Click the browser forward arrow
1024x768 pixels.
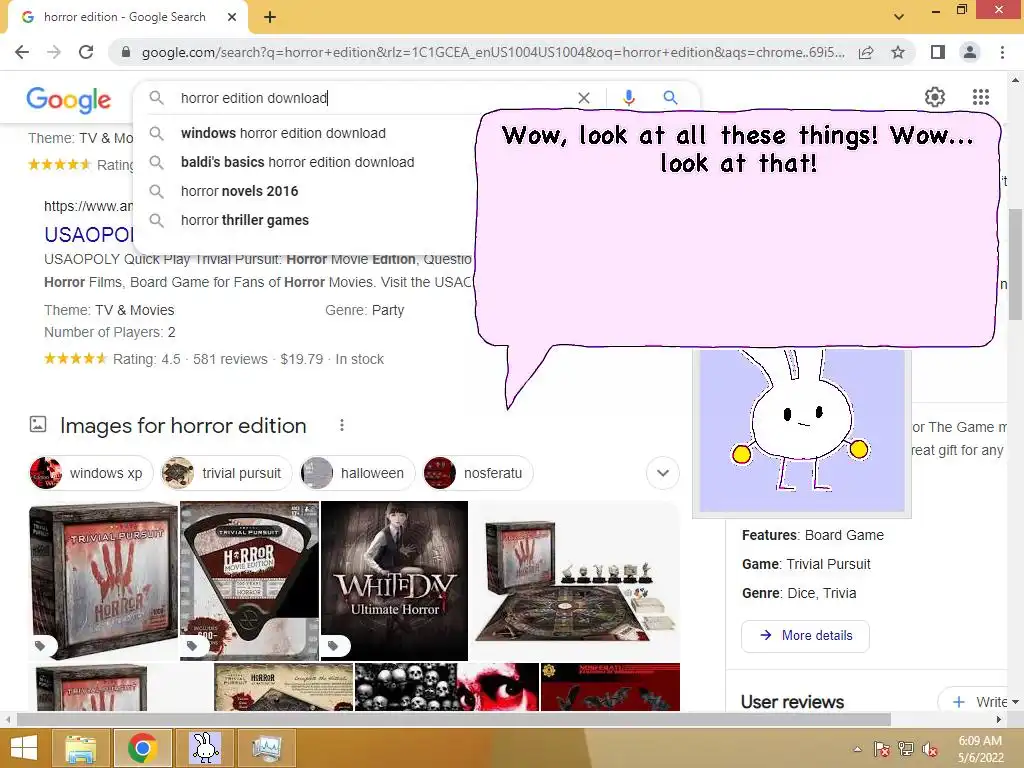click(x=54, y=52)
